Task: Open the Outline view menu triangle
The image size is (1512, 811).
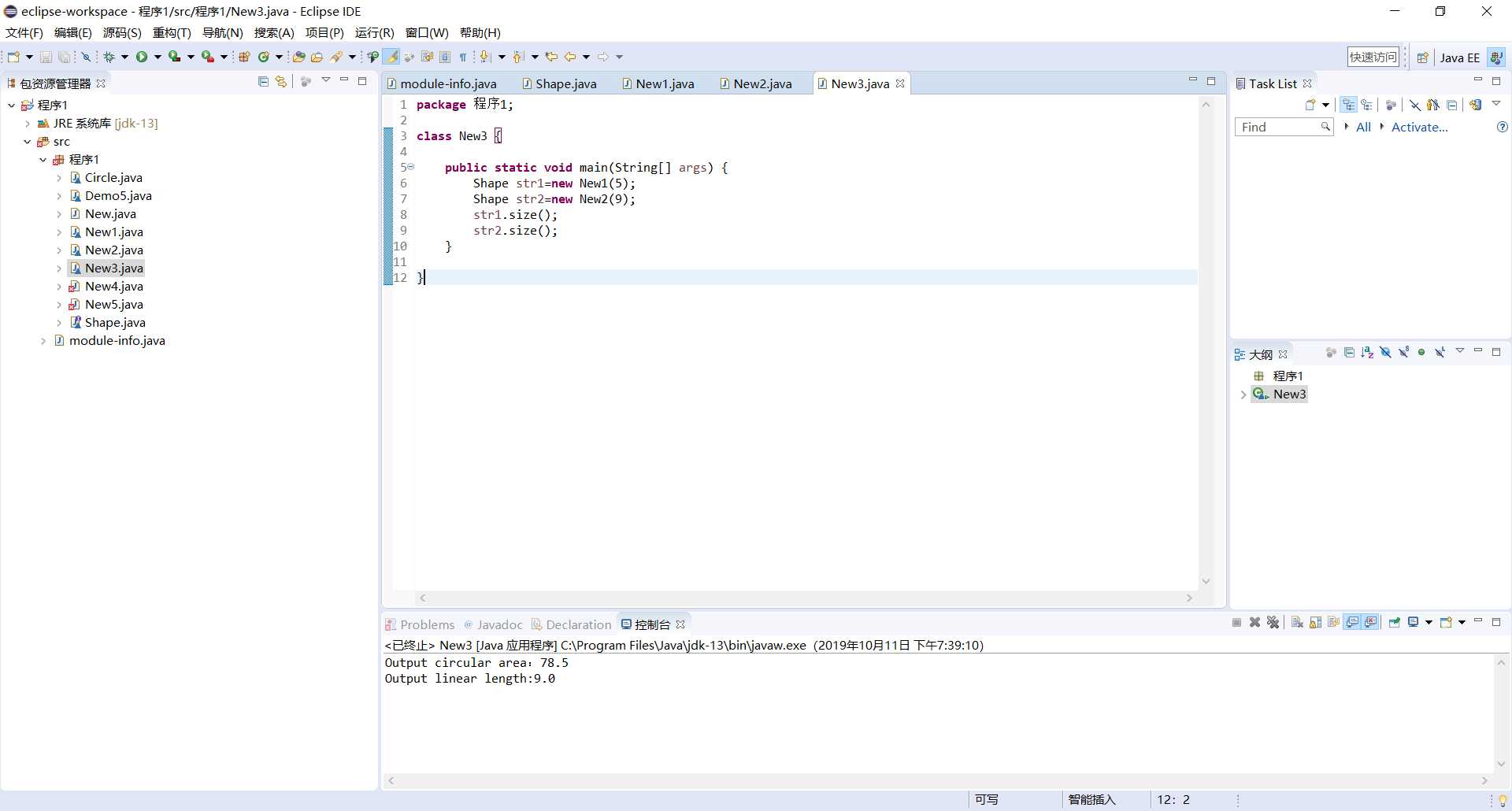Action: (1459, 351)
